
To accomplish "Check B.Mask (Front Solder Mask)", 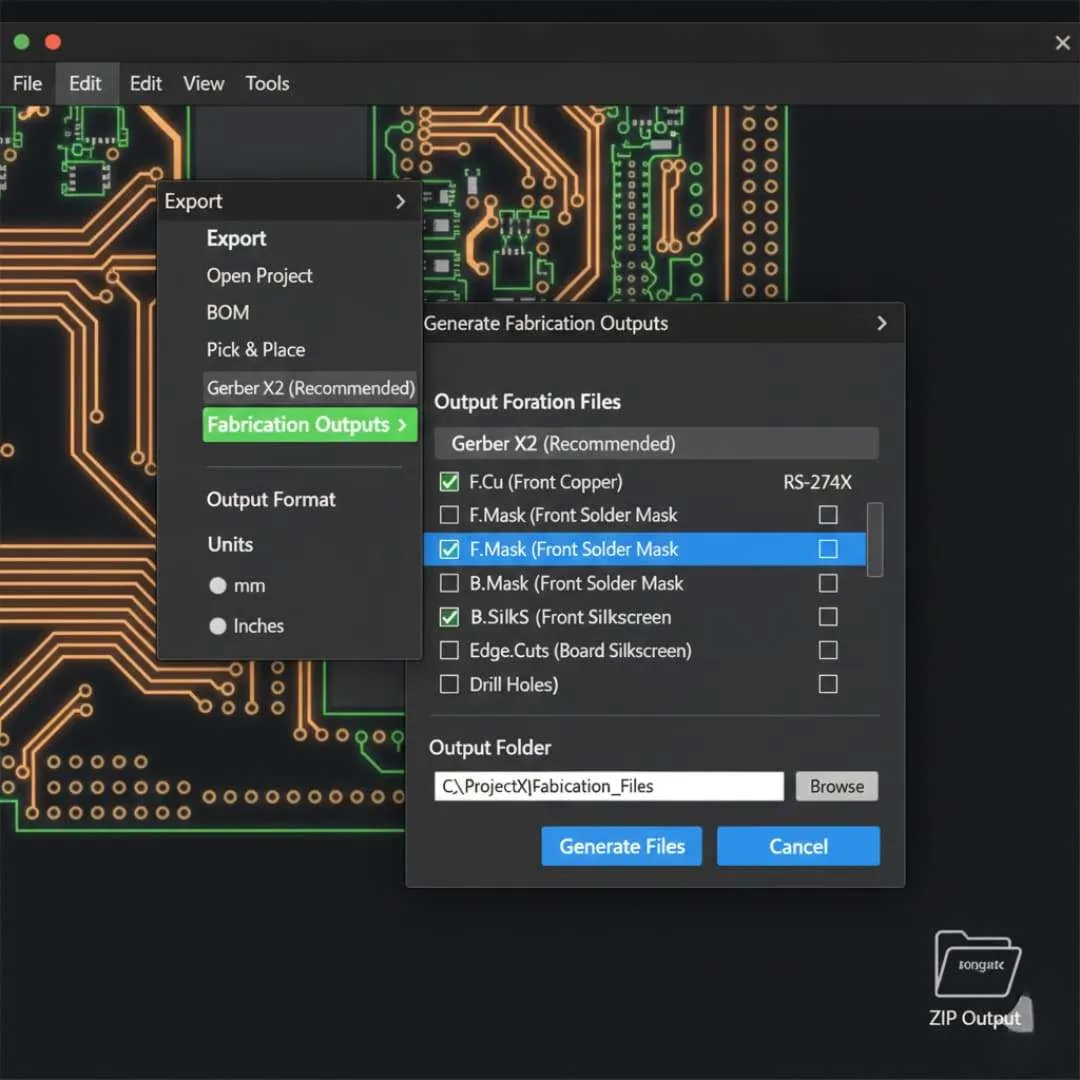I will click(x=448, y=583).
